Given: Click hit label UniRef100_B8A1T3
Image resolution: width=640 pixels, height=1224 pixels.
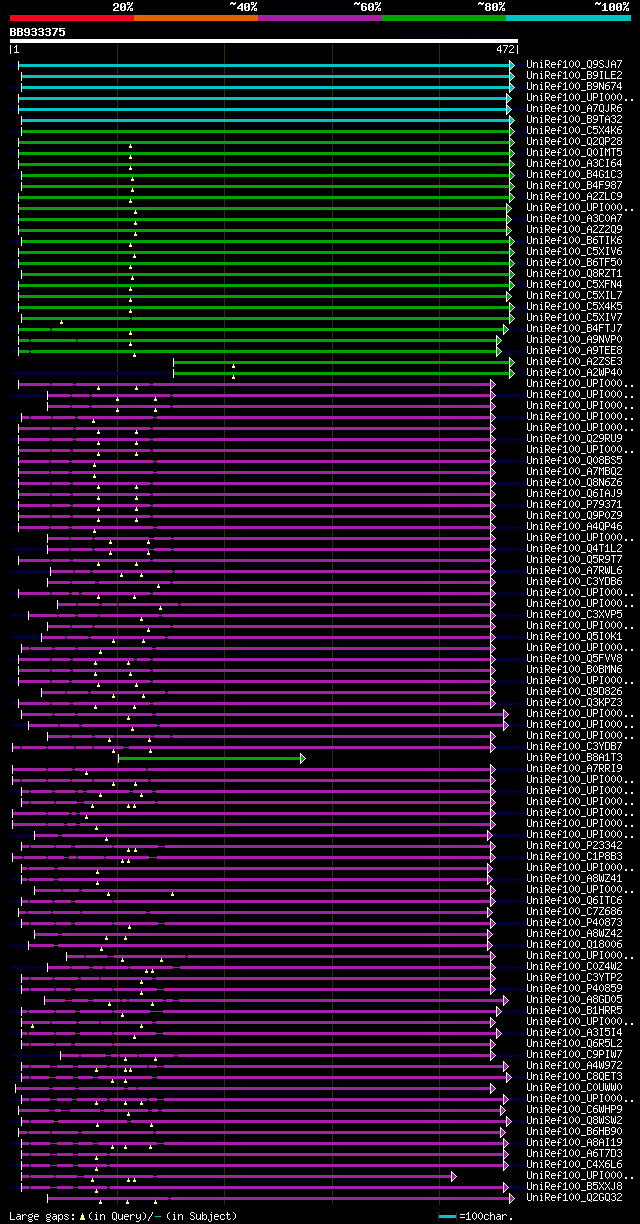Looking at the screenshot, I should [574, 758].
